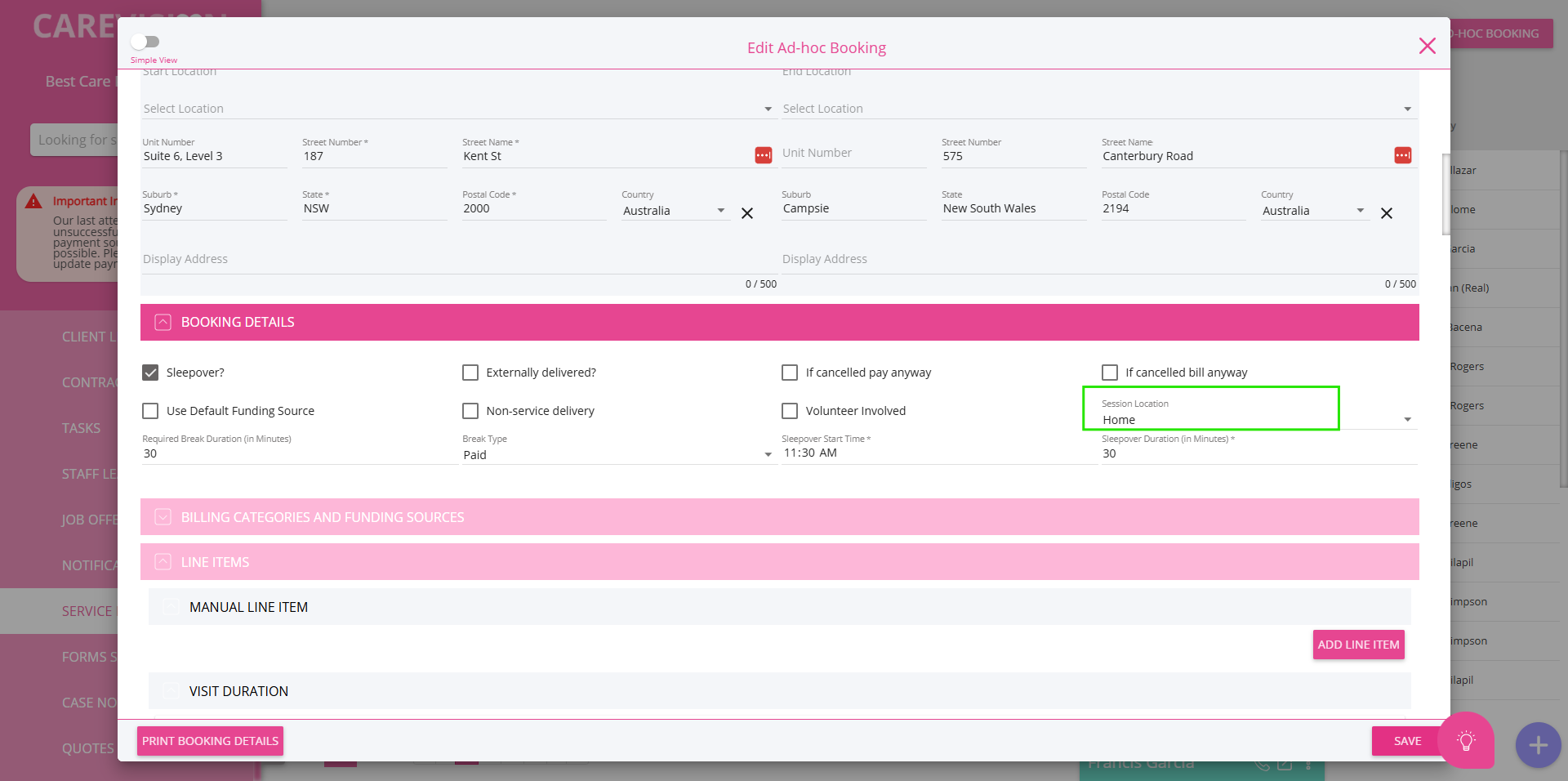Open Session Location dropdown showing Home

(x=1258, y=420)
